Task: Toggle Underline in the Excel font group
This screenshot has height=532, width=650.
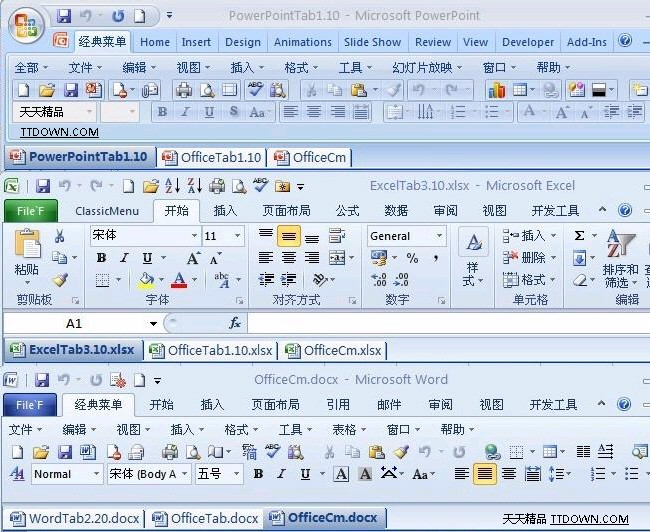Action: point(148,258)
